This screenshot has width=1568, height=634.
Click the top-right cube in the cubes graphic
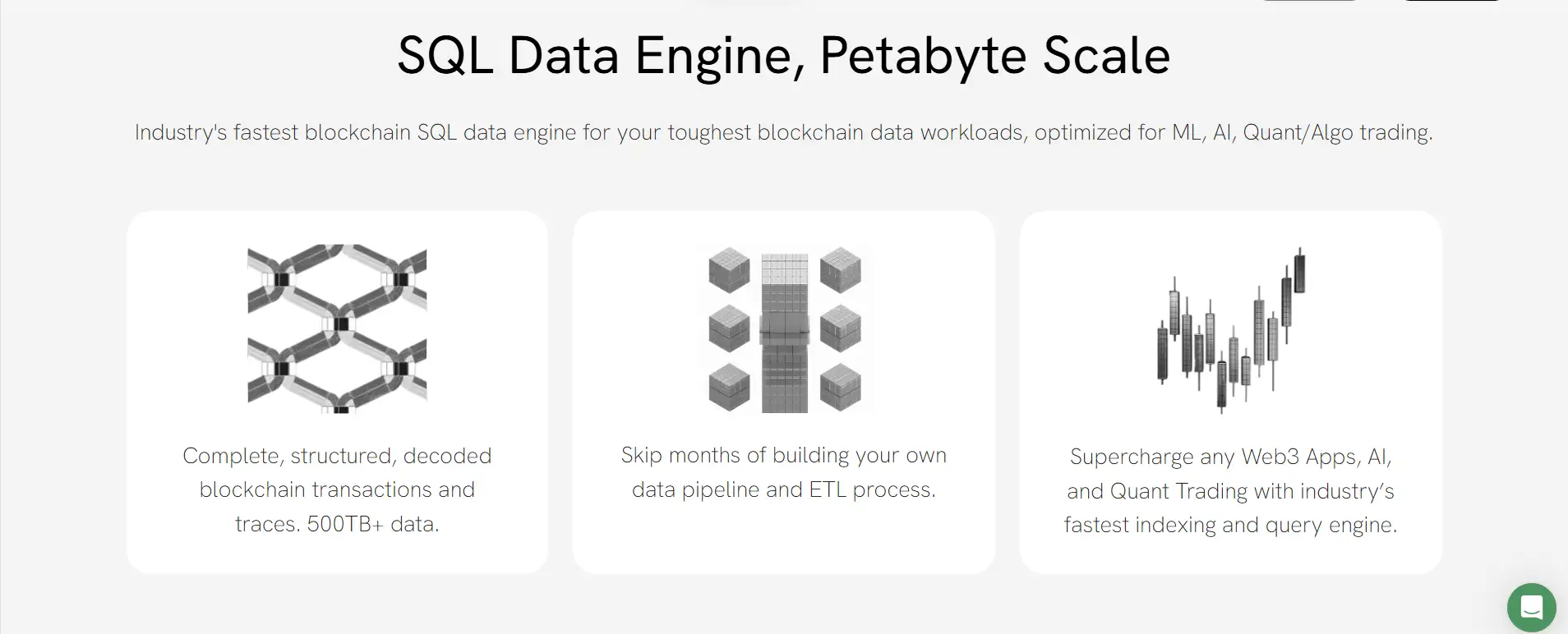coord(840,270)
